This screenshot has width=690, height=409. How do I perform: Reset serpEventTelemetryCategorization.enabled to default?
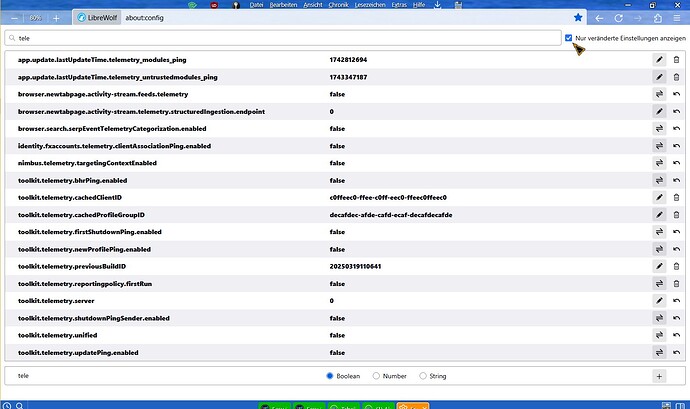click(676, 129)
